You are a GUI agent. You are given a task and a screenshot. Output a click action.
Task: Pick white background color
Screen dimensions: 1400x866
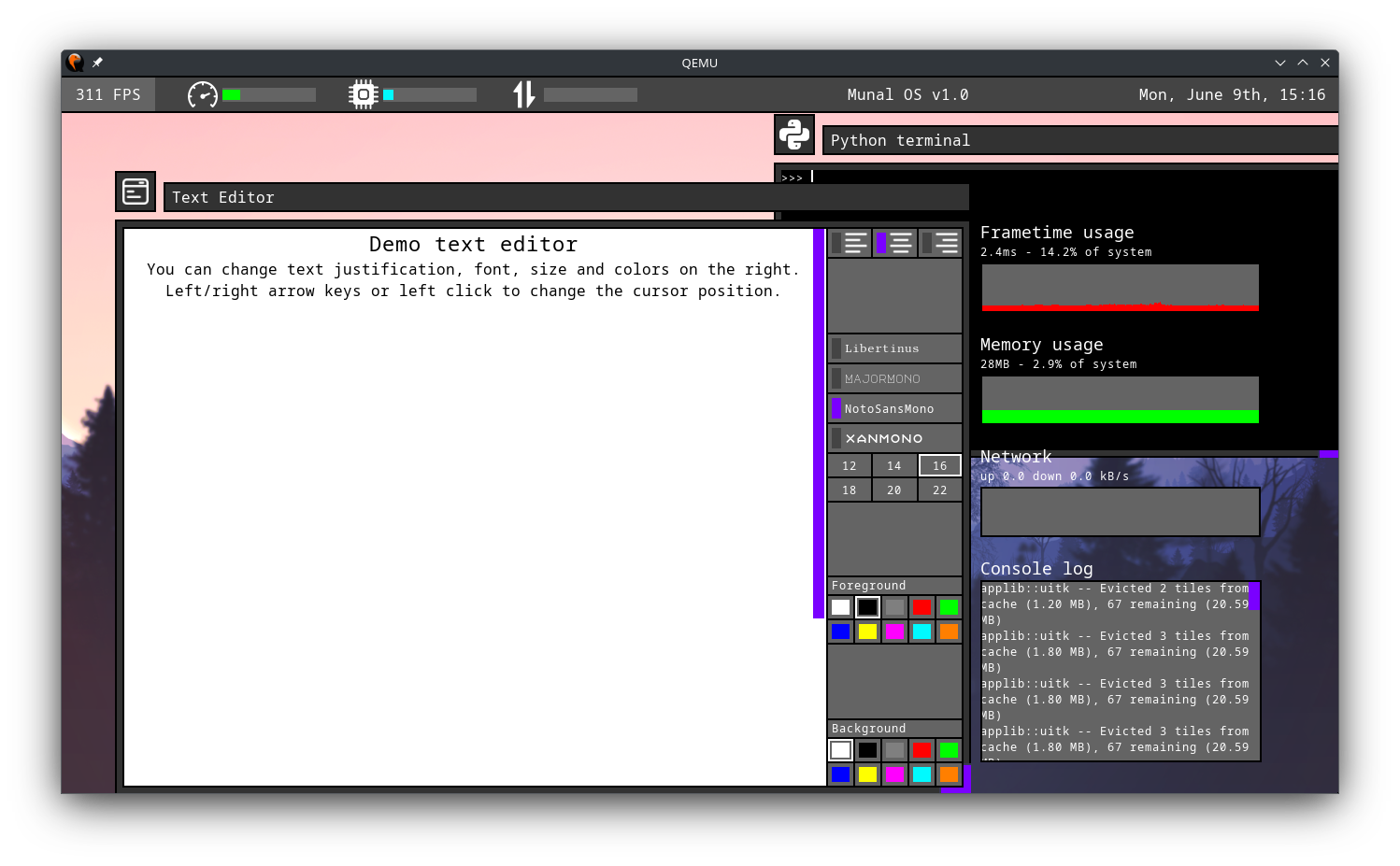coord(841,750)
